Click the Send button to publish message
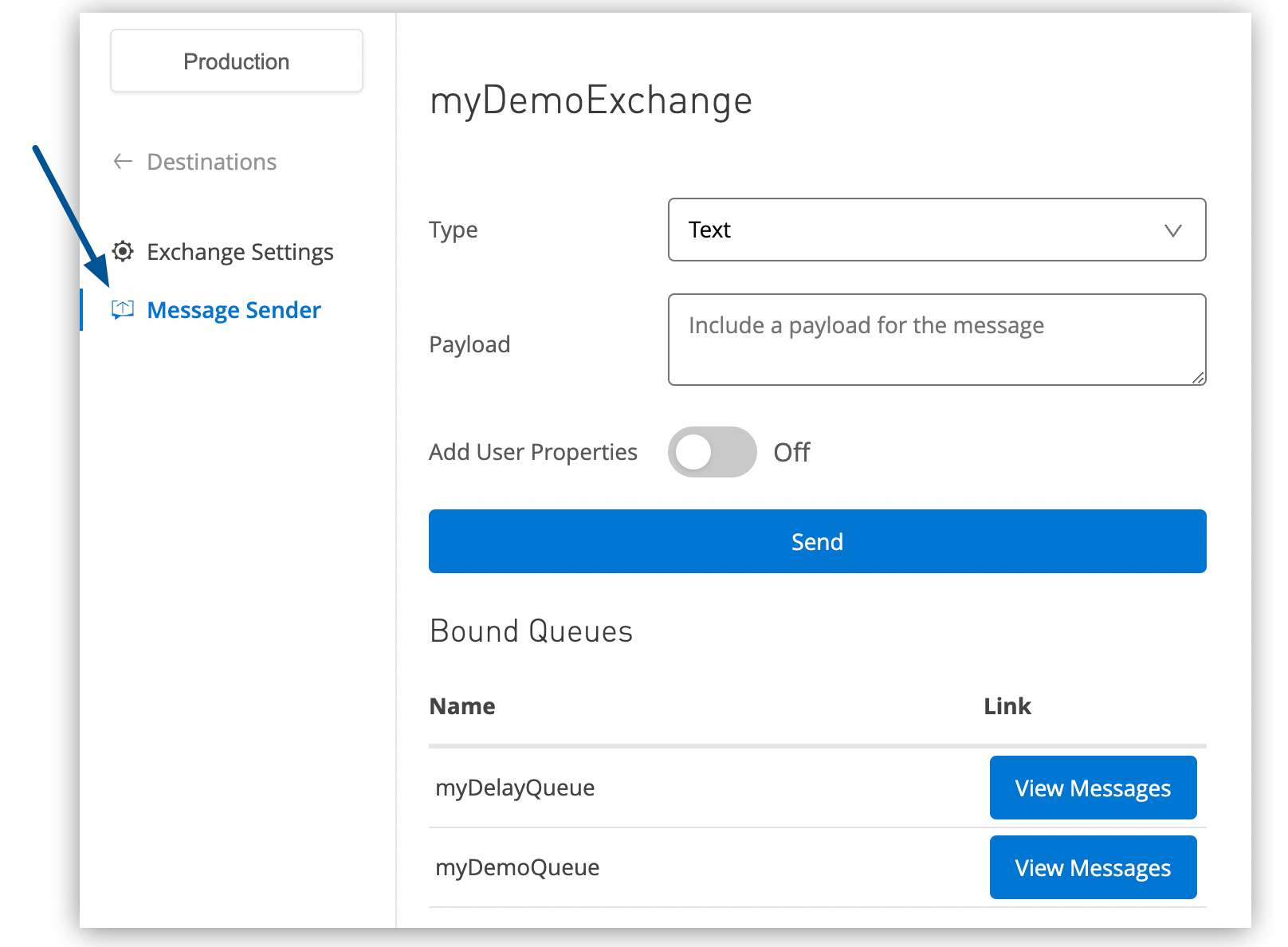Image resolution: width=1288 pixels, height=947 pixels. click(817, 541)
